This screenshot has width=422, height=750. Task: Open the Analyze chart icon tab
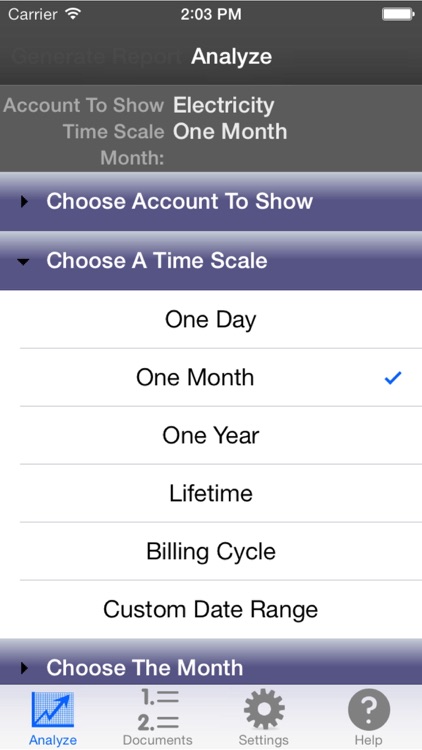(53, 710)
